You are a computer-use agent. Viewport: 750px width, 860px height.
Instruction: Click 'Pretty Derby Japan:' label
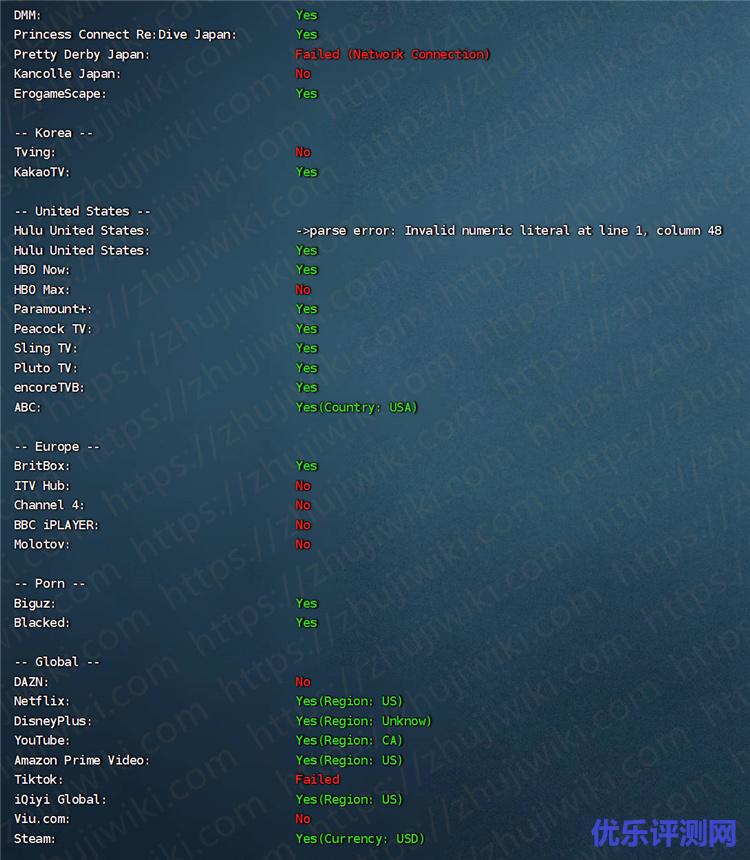(x=82, y=54)
